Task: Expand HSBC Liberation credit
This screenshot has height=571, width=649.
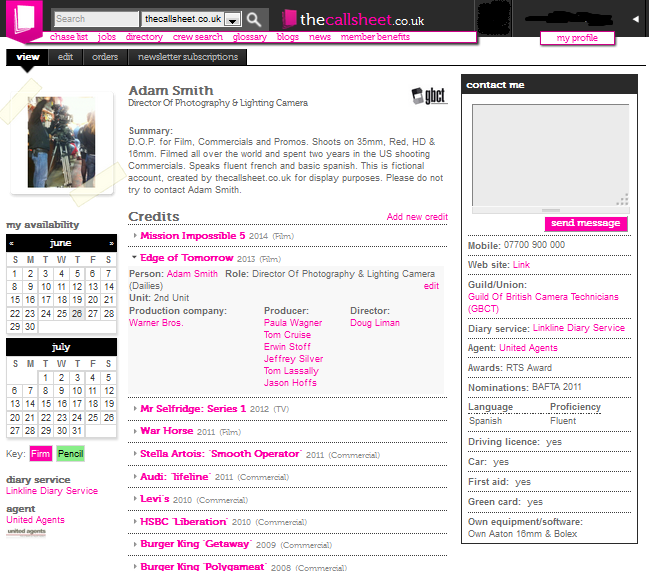Action: [x=135, y=521]
